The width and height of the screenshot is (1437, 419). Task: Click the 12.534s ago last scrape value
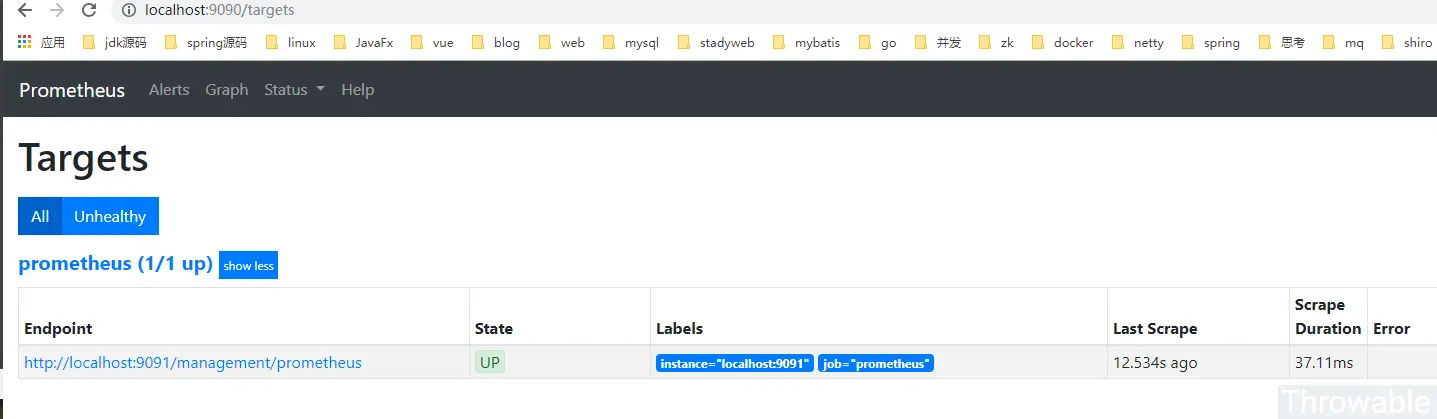[1155, 362]
